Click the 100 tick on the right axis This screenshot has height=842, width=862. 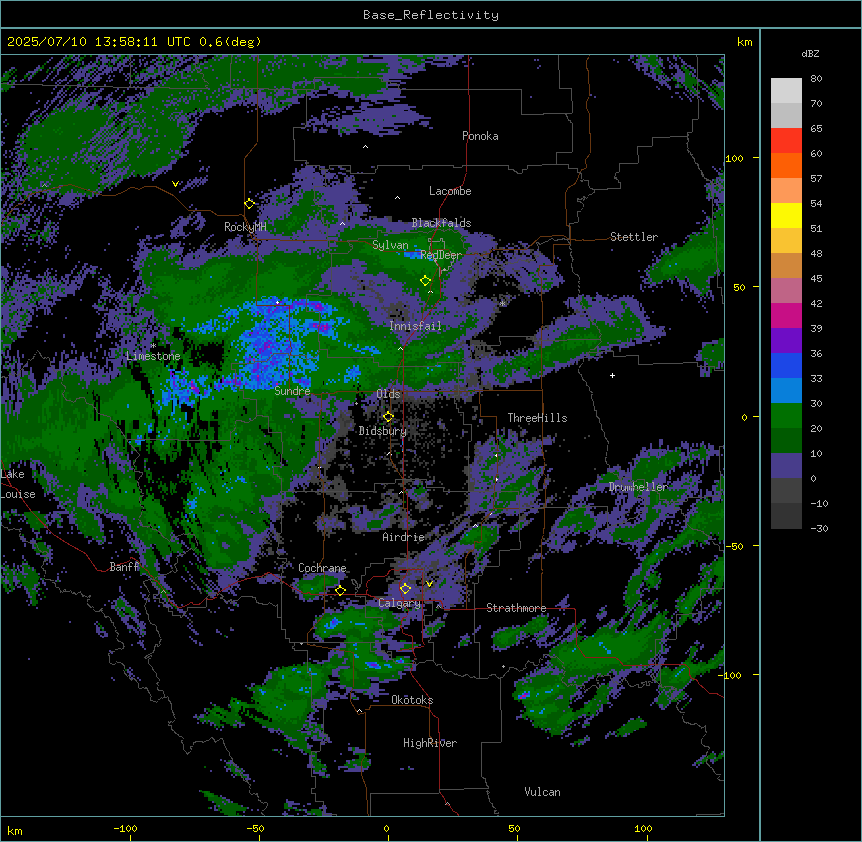coord(734,158)
